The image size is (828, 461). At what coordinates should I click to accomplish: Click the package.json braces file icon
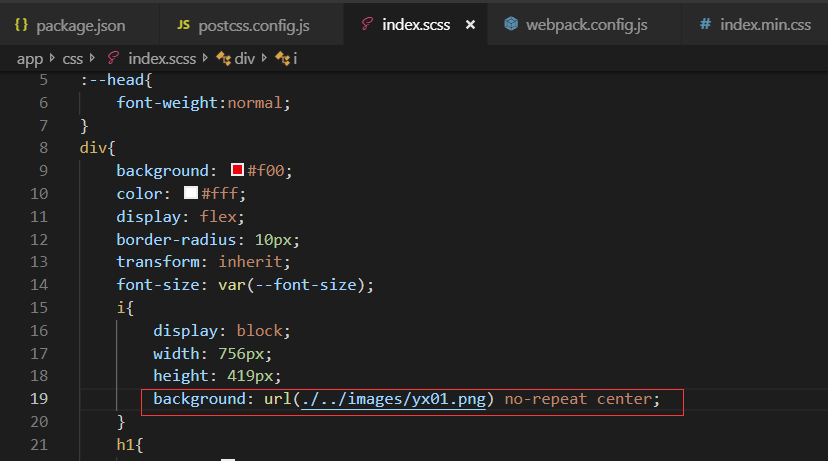[21, 23]
